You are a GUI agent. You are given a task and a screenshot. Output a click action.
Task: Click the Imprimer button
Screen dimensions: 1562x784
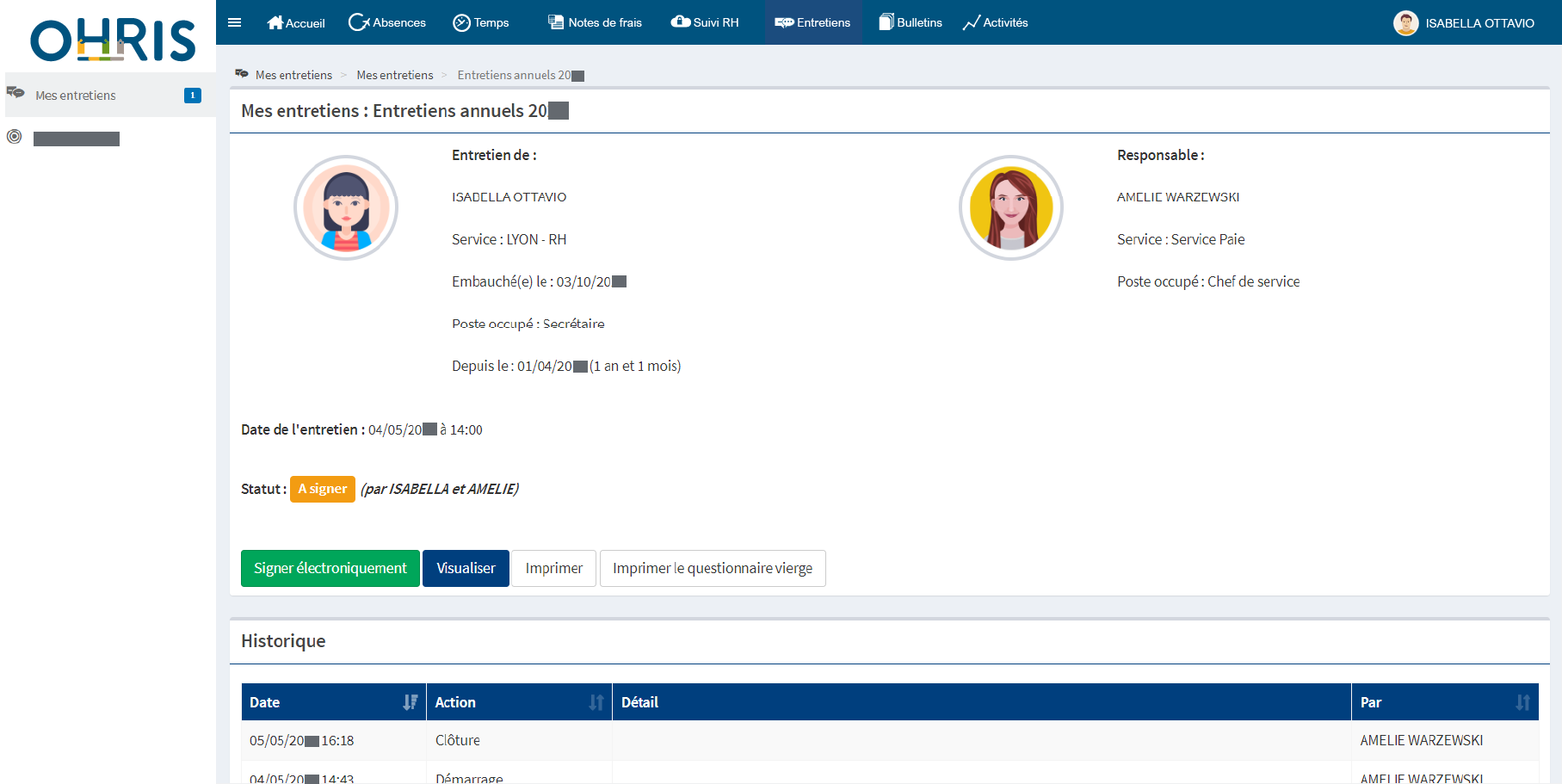[553, 568]
